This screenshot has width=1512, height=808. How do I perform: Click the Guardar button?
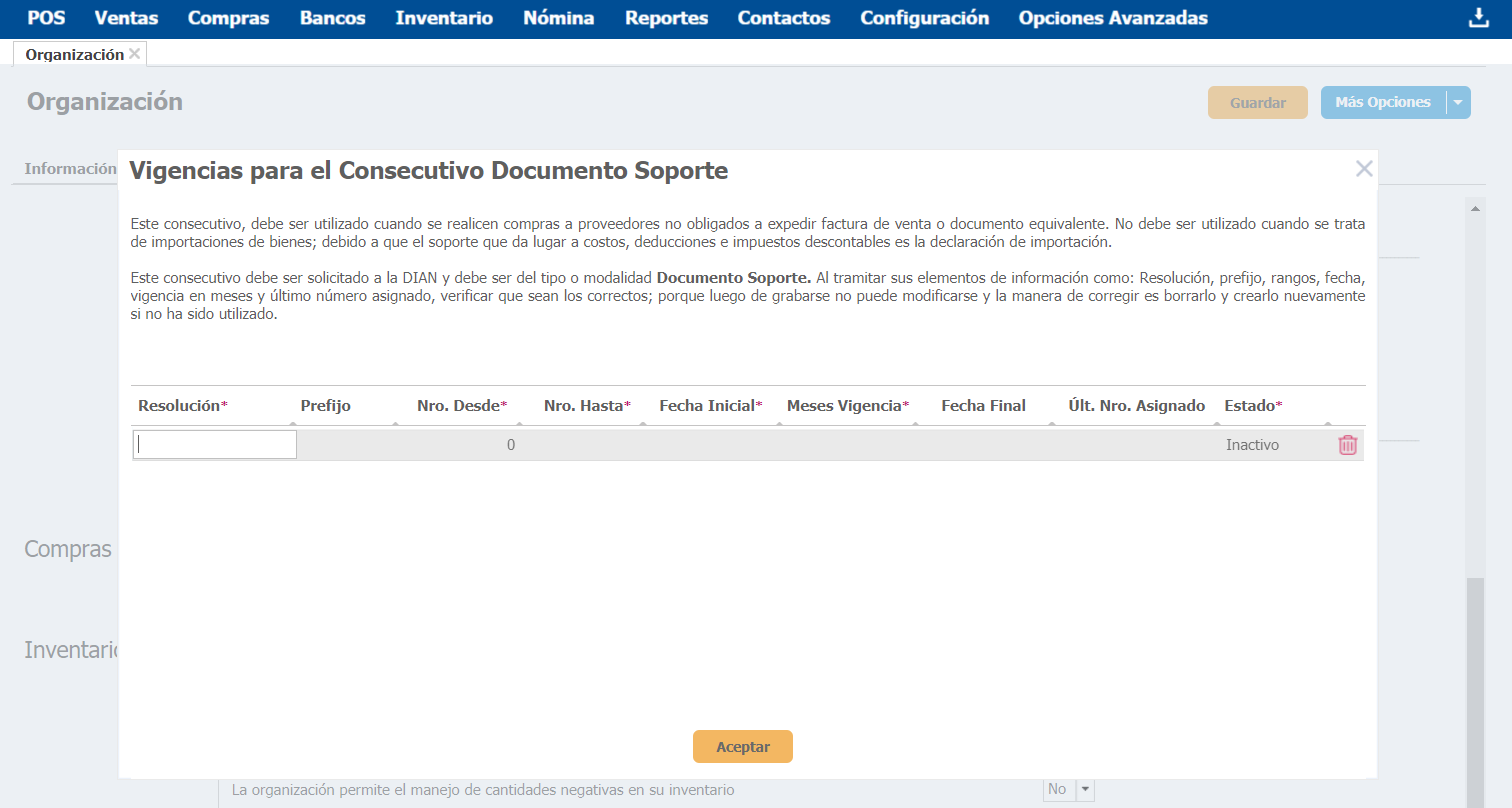click(1257, 102)
